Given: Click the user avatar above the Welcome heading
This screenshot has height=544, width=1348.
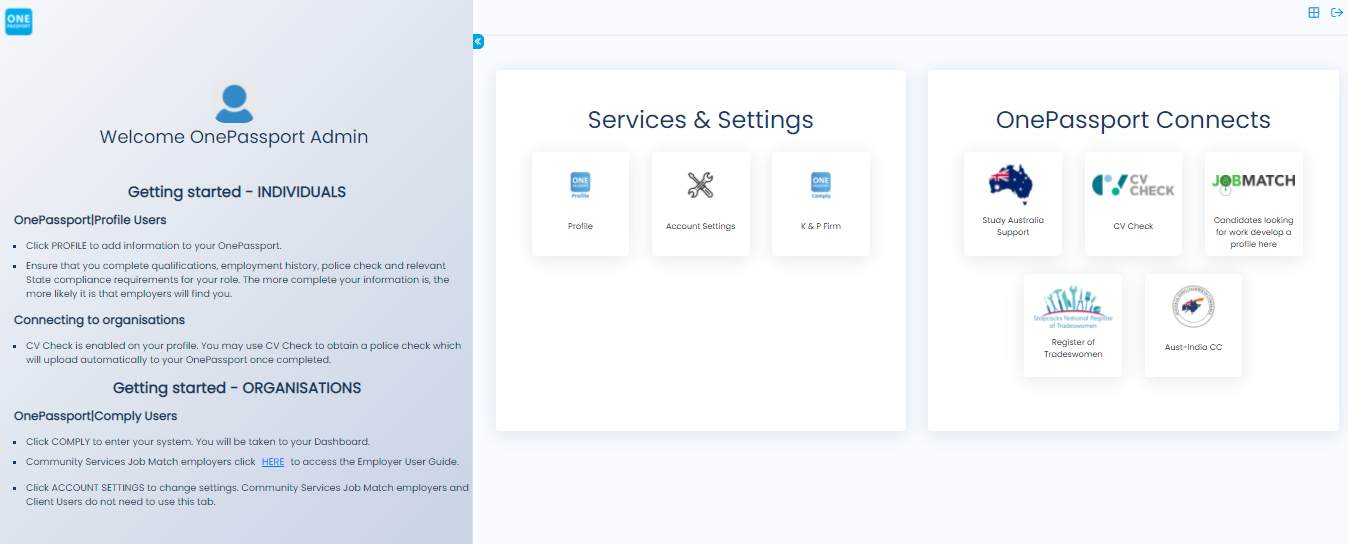Looking at the screenshot, I should pyautogui.click(x=234, y=103).
